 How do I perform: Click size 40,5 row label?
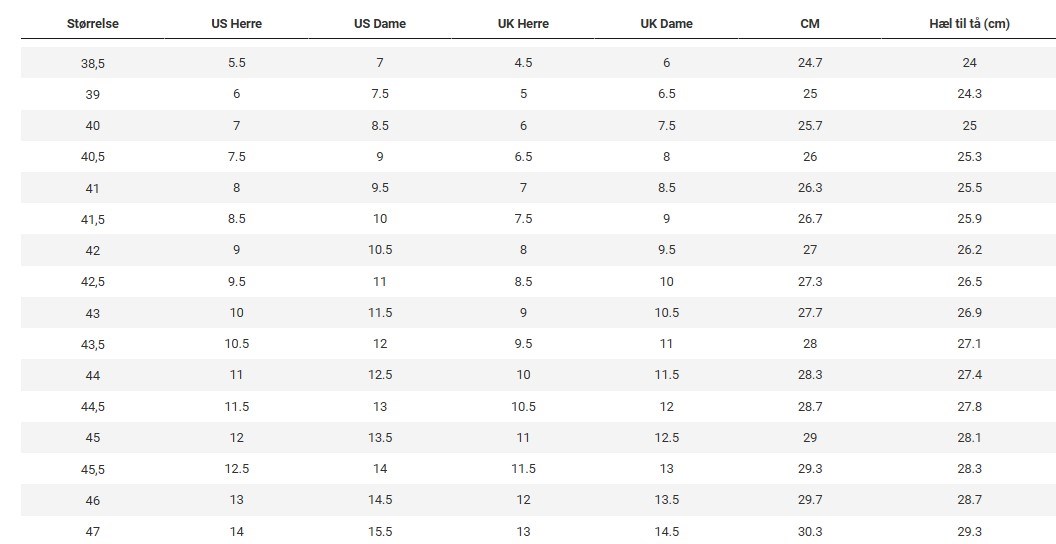(93, 157)
